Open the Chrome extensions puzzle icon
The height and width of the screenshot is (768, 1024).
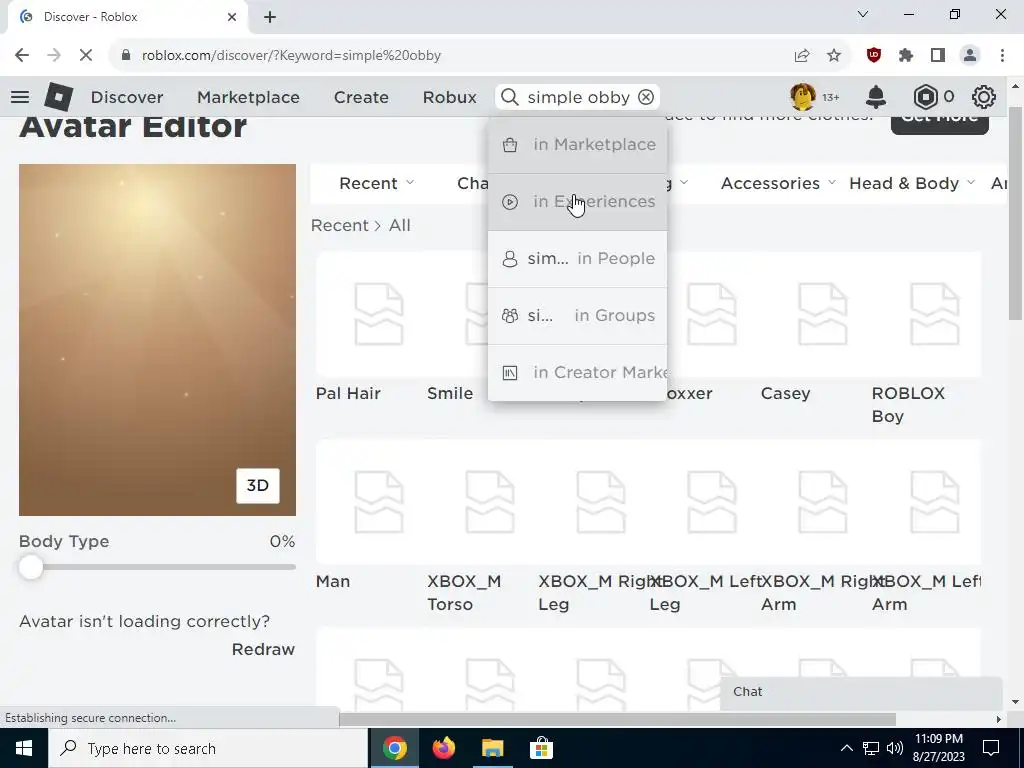pyautogui.click(x=905, y=56)
